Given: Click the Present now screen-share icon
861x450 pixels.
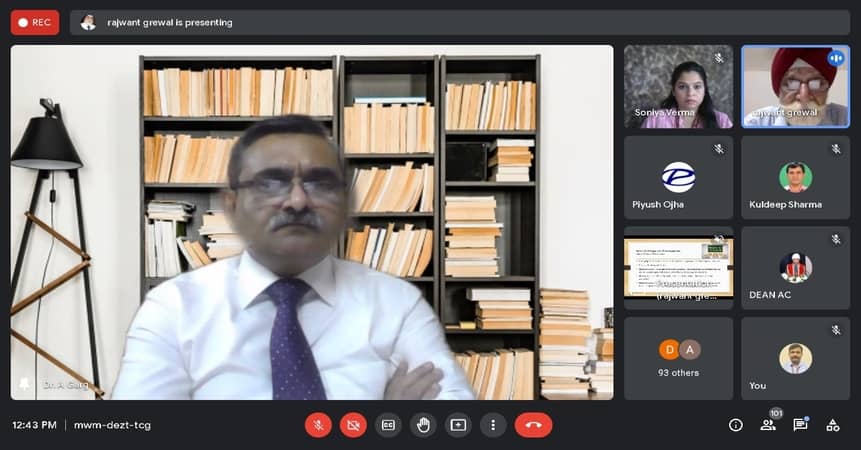Looking at the screenshot, I should (458, 425).
